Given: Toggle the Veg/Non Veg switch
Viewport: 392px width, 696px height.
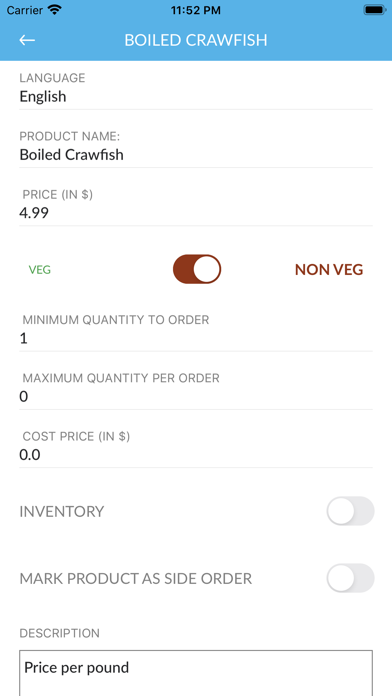Looking at the screenshot, I should 197,269.
